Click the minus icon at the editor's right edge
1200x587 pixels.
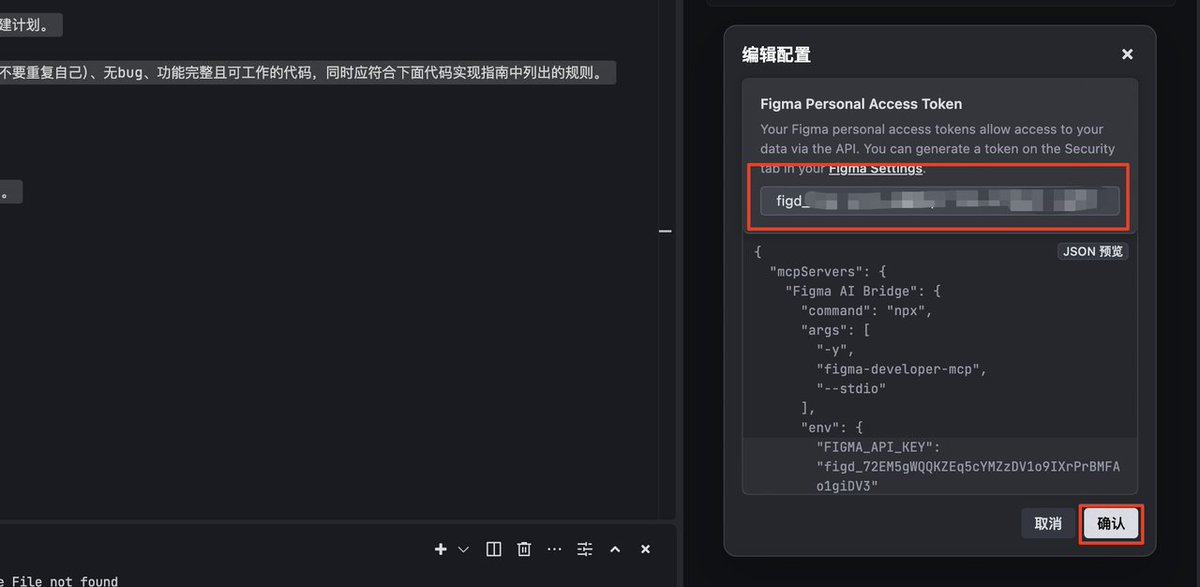tap(665, 231)
